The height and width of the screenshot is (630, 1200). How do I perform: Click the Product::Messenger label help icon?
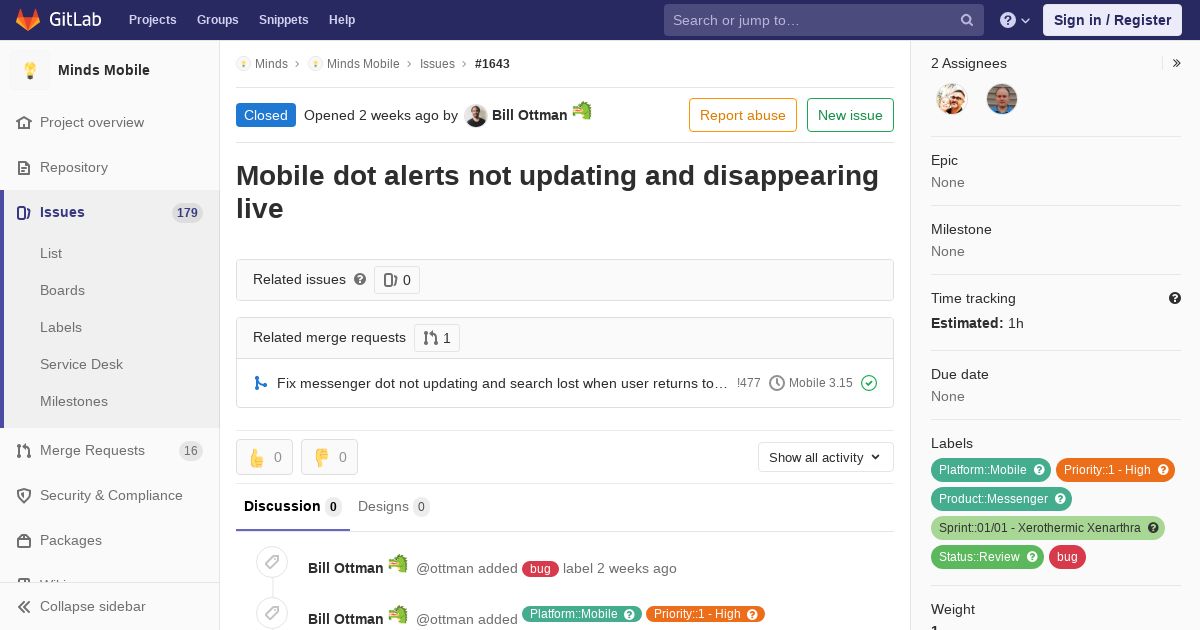pyautogui.click(x=1060, y=499)
